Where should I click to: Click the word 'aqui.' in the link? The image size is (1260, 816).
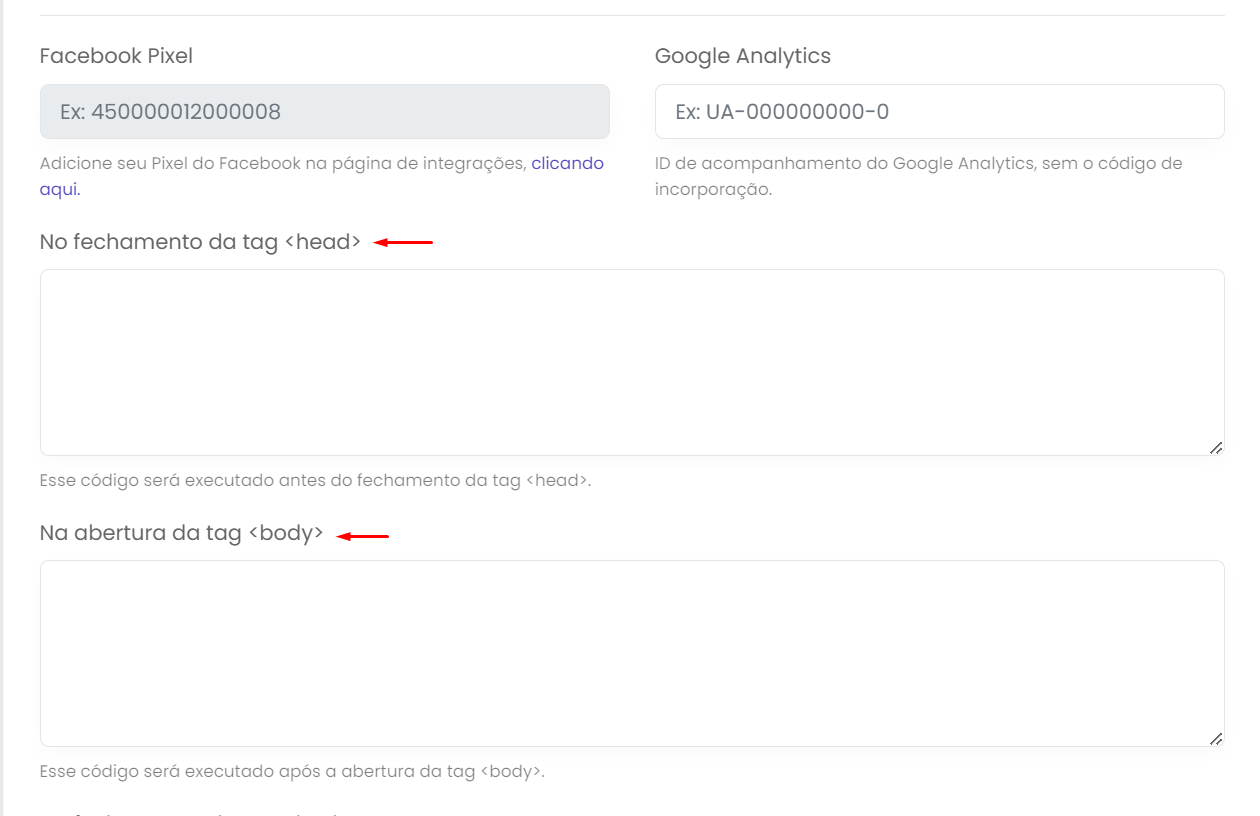click(x=60, y=189)
